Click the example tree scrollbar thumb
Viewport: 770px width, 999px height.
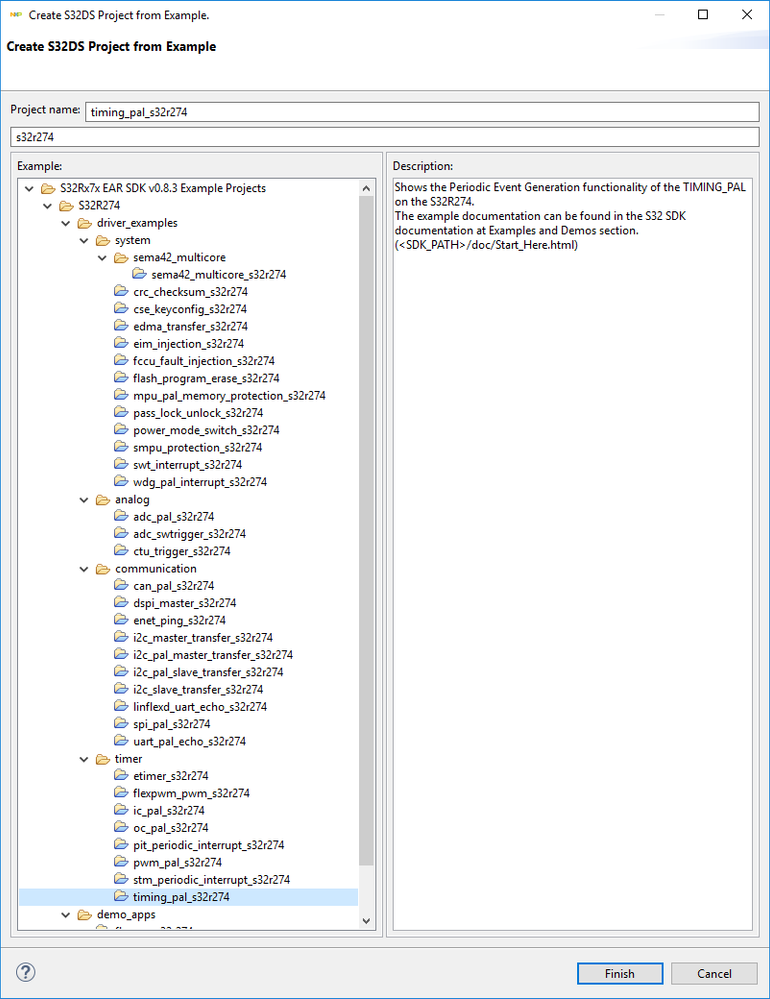366,530
